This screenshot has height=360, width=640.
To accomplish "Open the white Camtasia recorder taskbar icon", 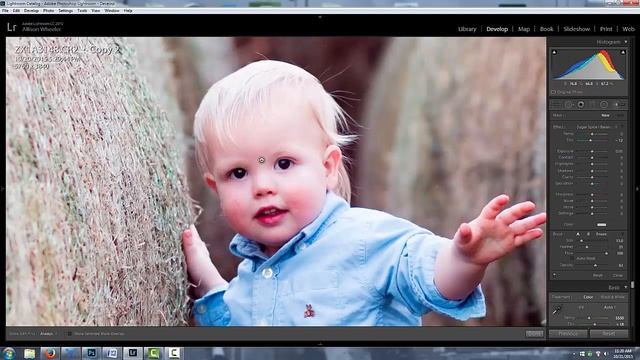I will [174, 353].
